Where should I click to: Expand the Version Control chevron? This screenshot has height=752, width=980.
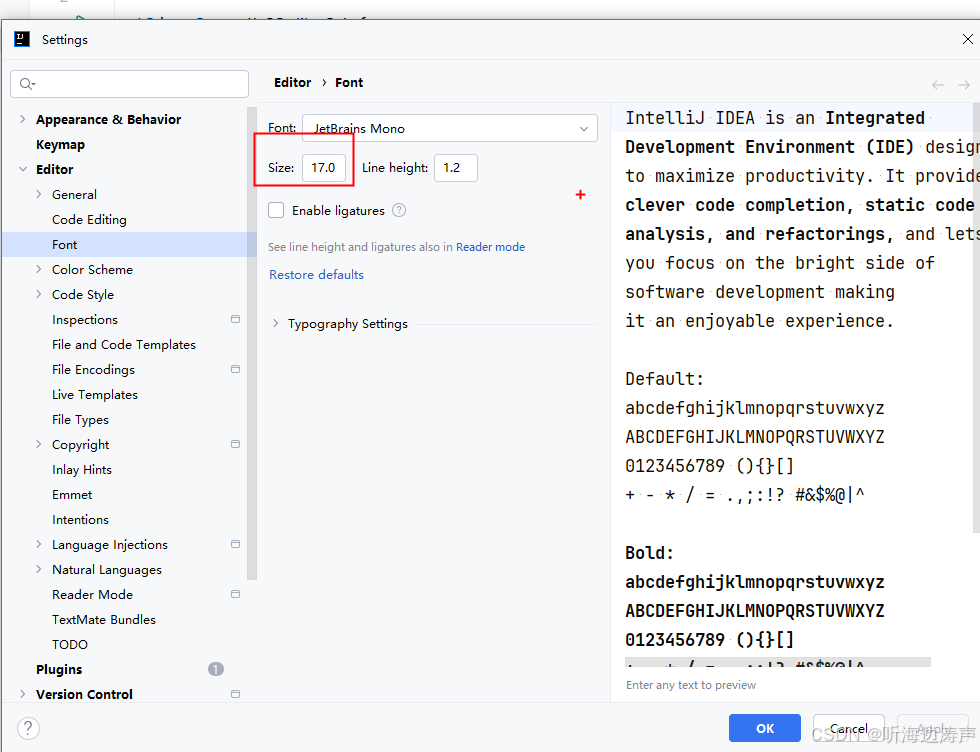[22, 694]
